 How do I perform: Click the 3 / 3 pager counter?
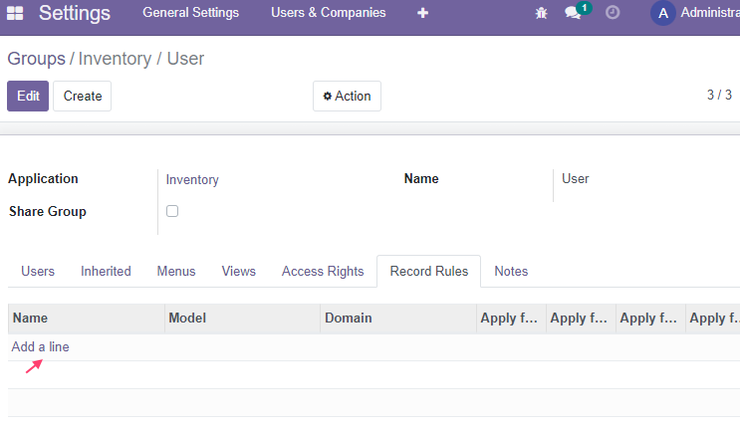coord(719,95)
